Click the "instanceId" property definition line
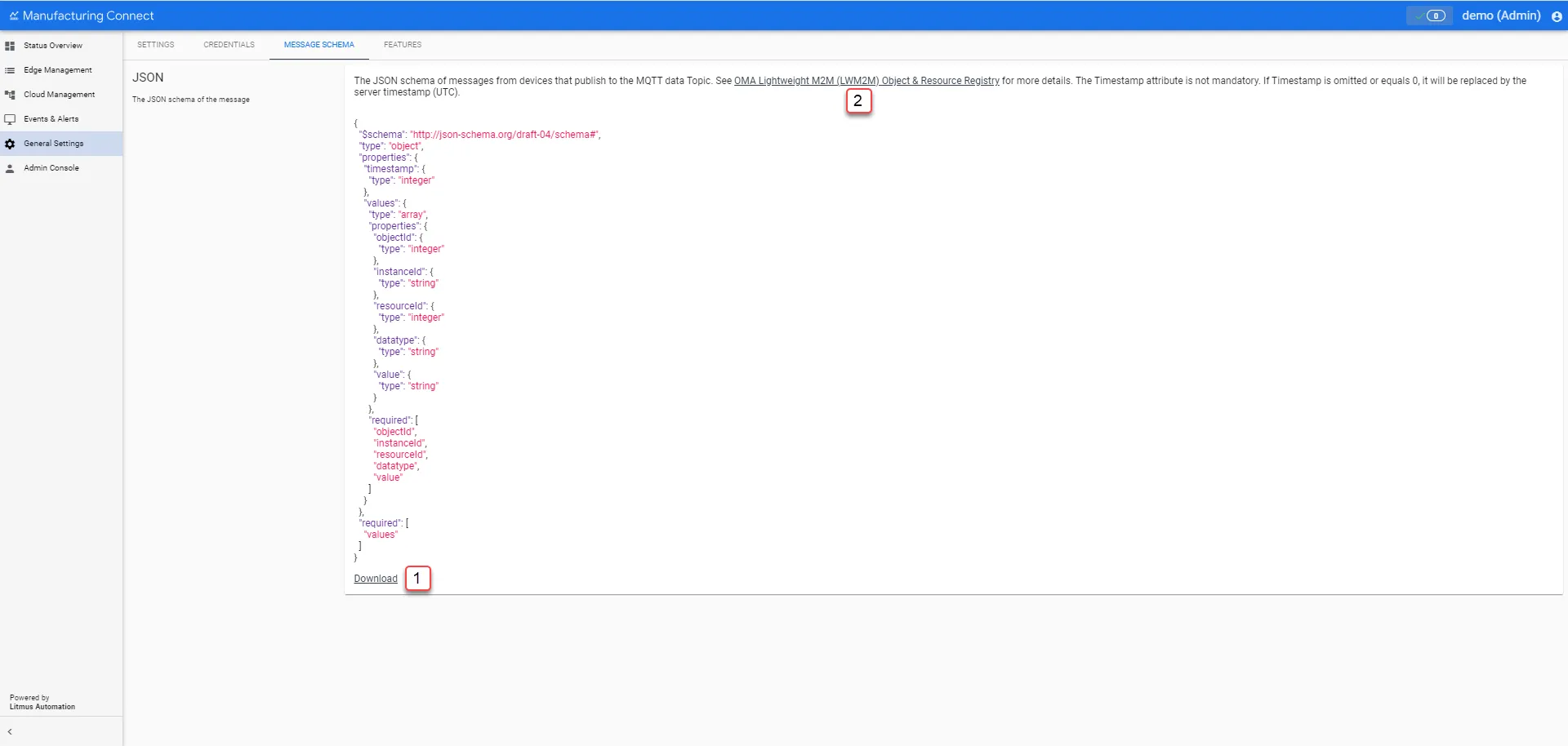This screenshot has width=1568, height=746. pyautogui.click(x=403, y=272)
